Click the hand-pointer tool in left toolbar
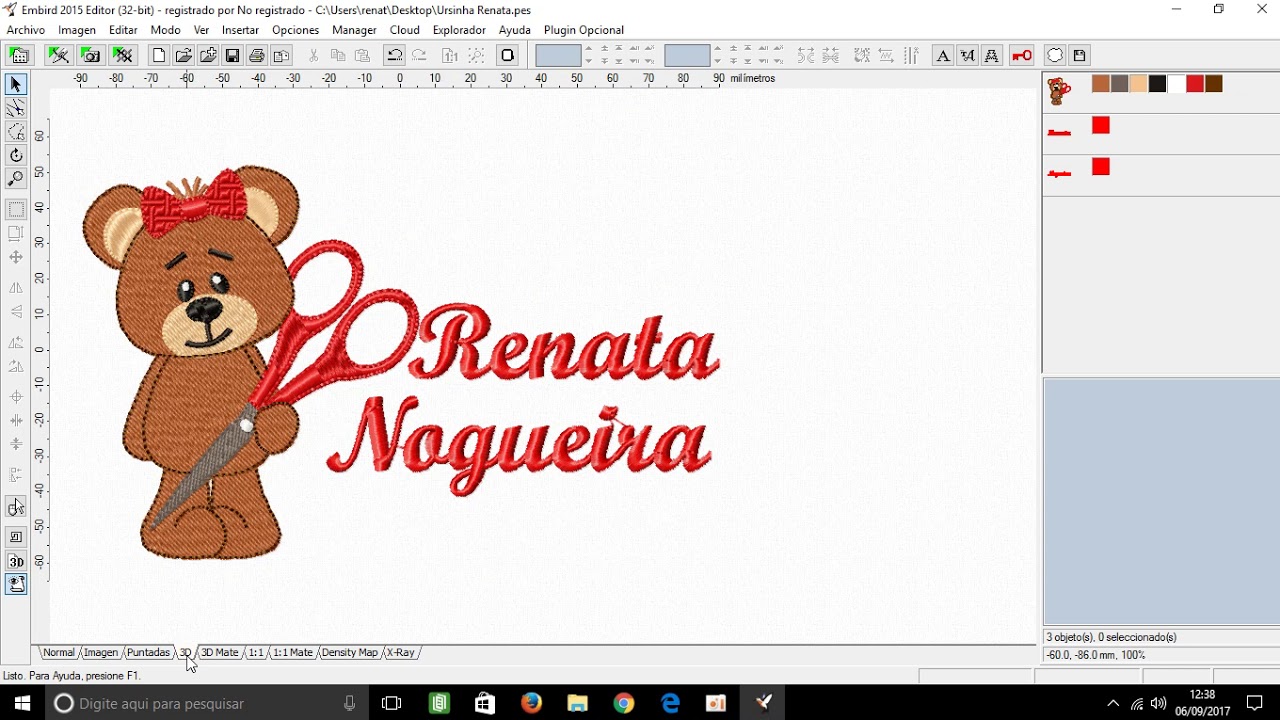The image size is (1280, 720). 16,508
